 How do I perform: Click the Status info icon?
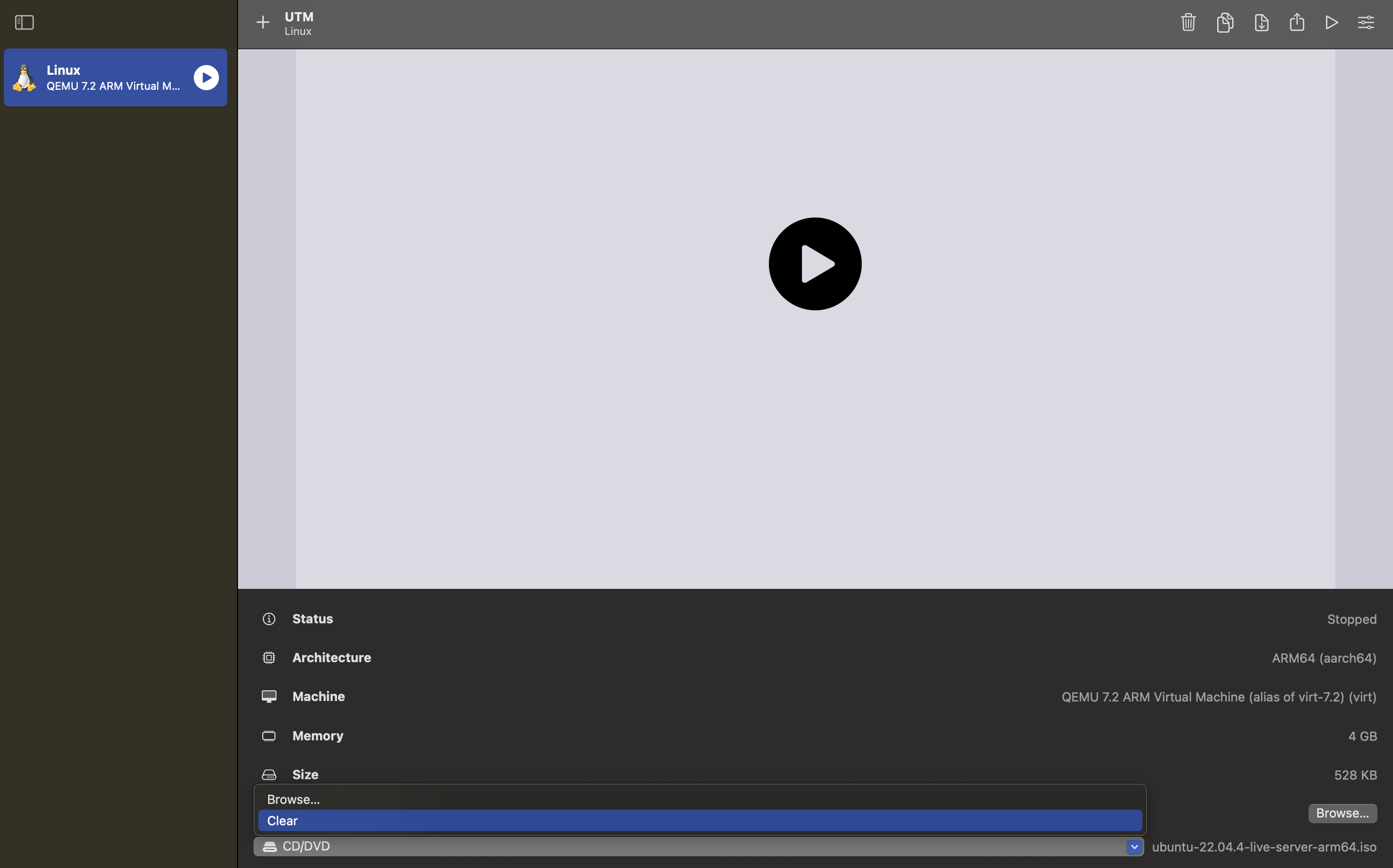pos(269,619)
